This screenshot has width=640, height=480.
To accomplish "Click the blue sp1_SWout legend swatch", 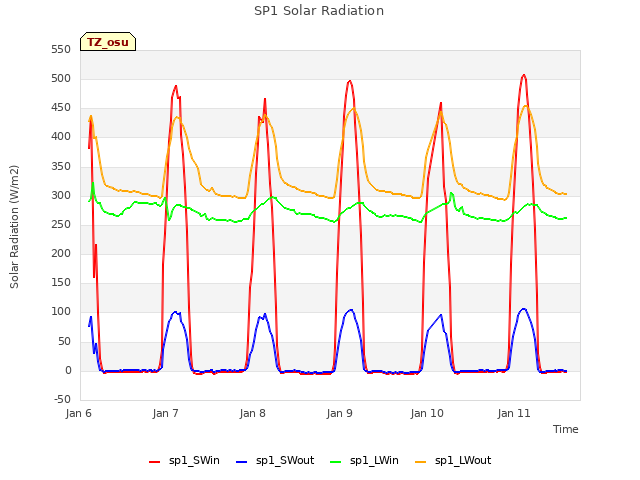I will [x=242, y=462].
